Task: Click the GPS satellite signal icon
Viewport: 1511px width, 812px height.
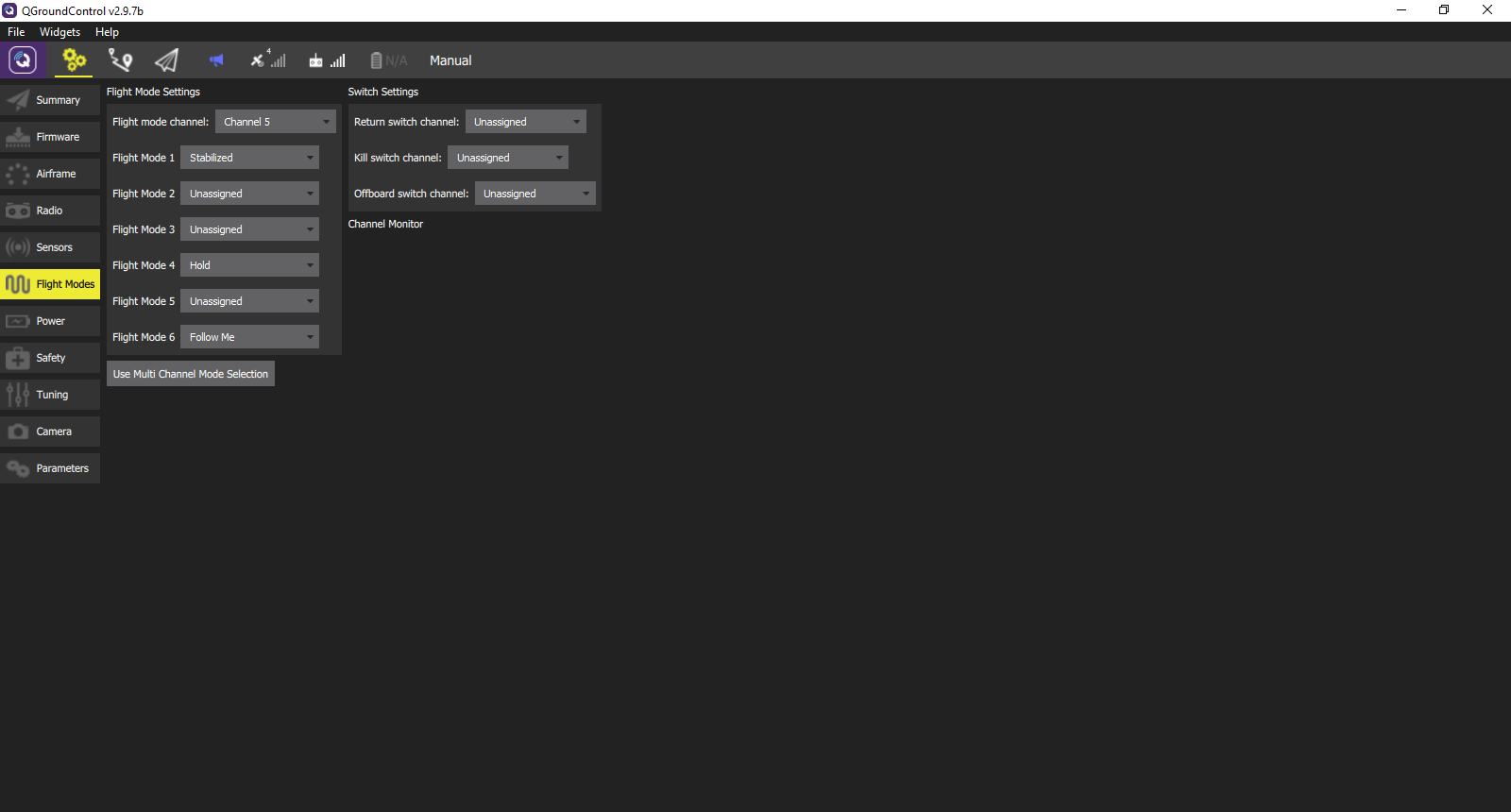Action: pos(268,59)
